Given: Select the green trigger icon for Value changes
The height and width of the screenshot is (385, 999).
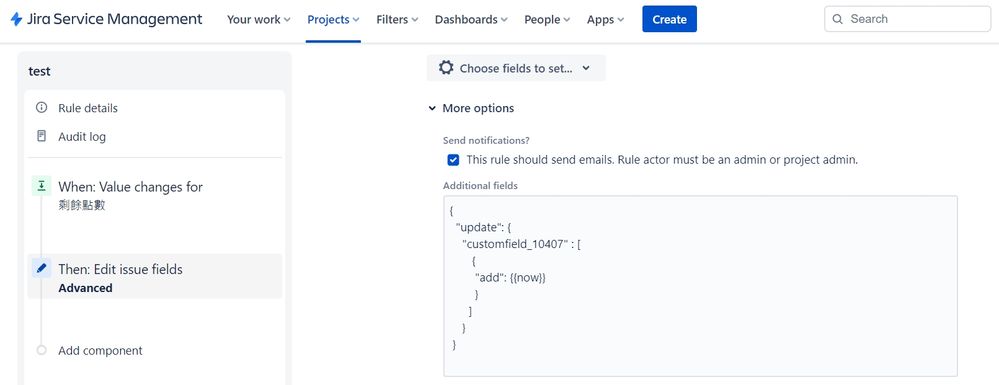Looking at the screenshot, I should coord(41,186).
